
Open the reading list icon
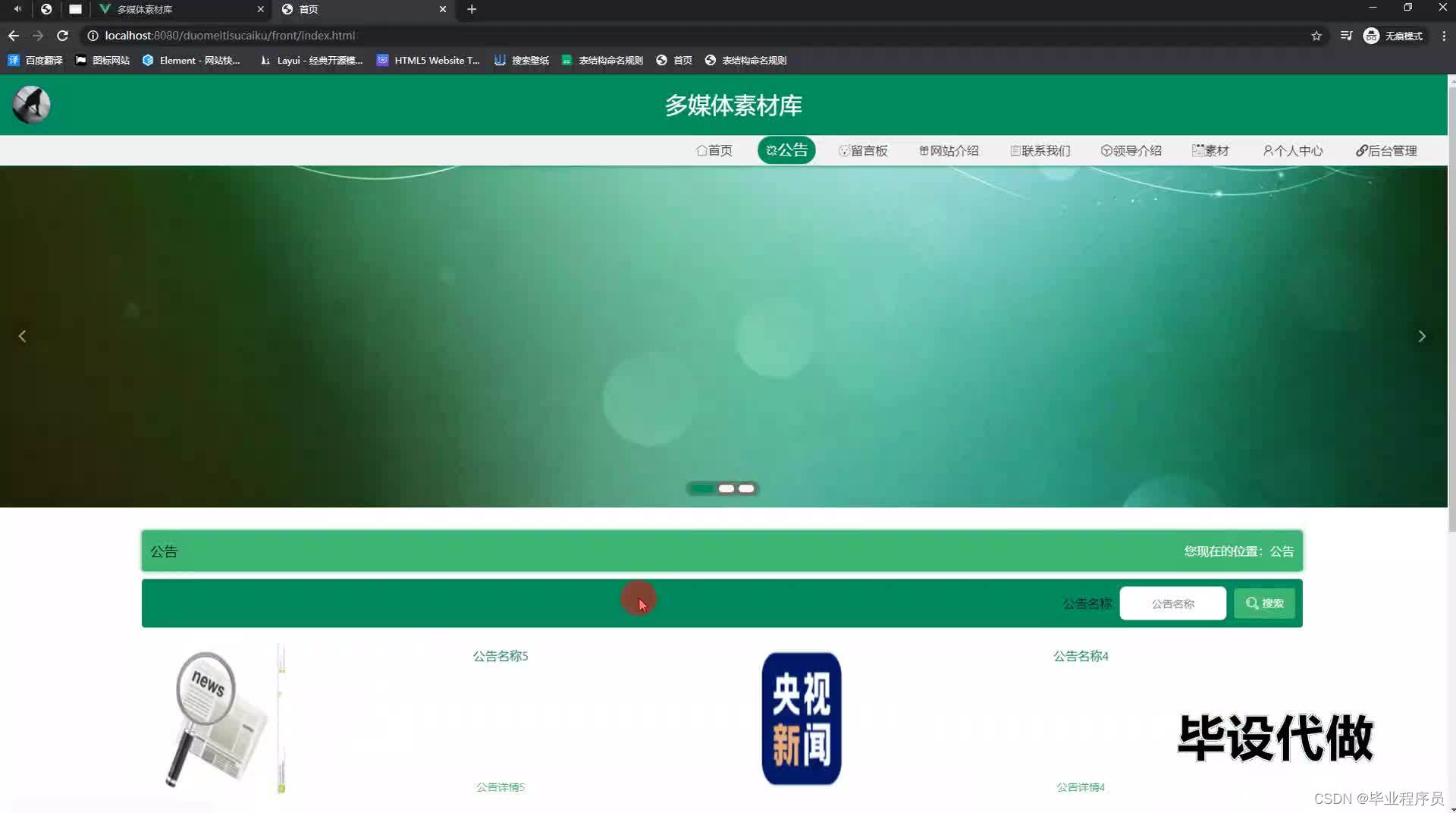[x=1346, y=36]
